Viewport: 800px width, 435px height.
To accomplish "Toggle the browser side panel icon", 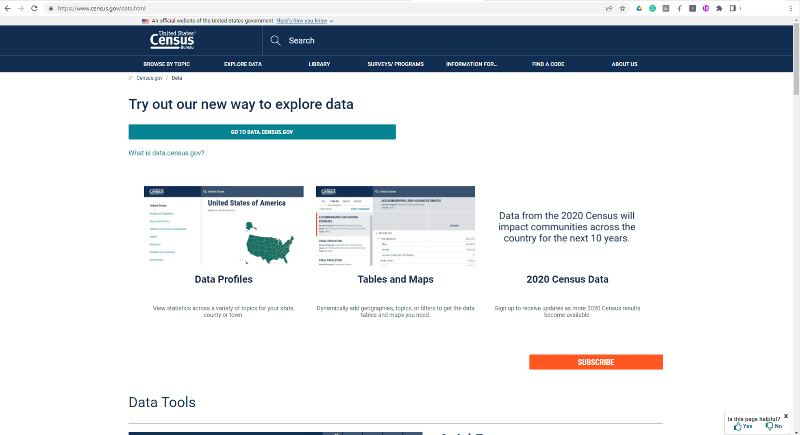I will pos(733,8).
